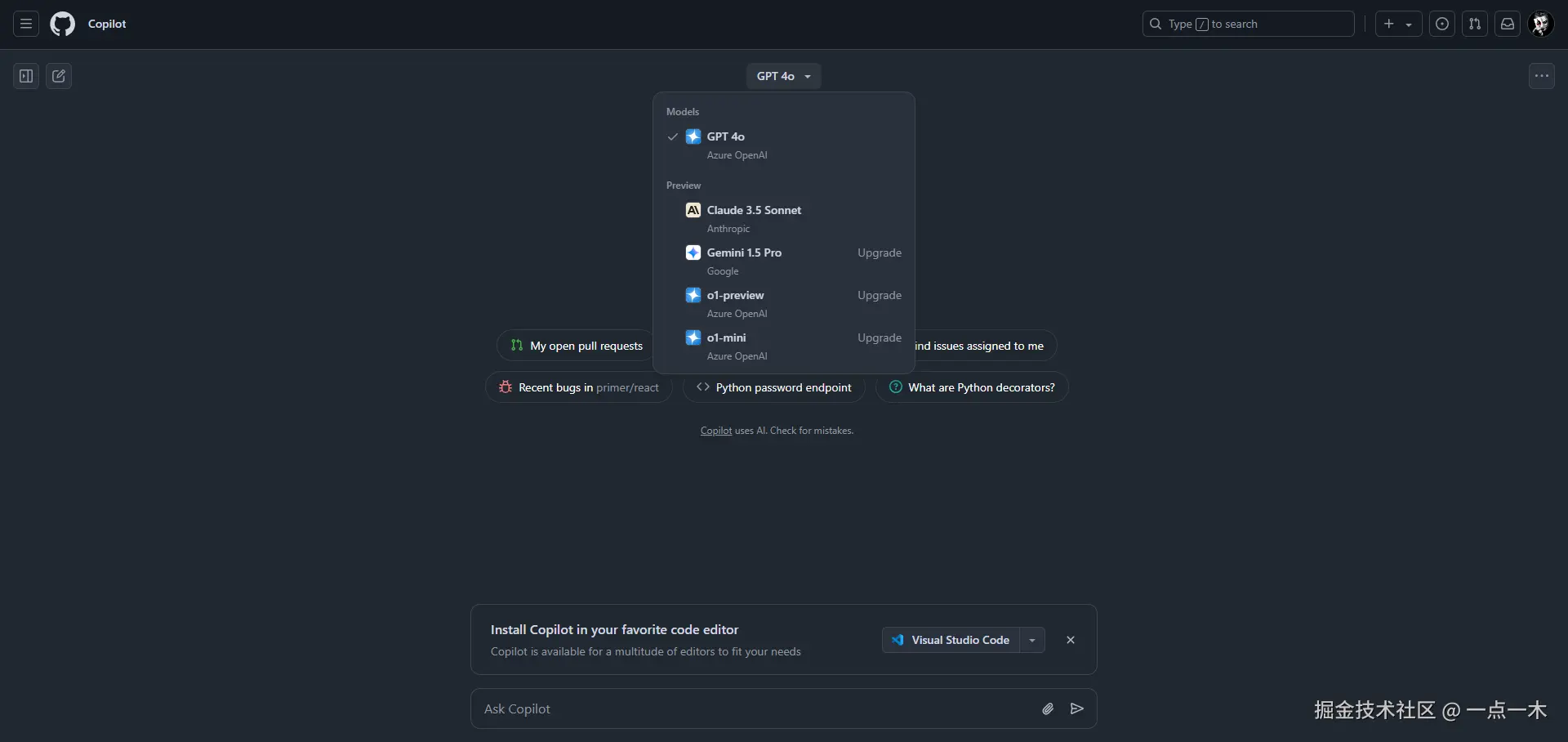Choose the o1-mini model
This screenshot has width=1568, height=742.
784,346
